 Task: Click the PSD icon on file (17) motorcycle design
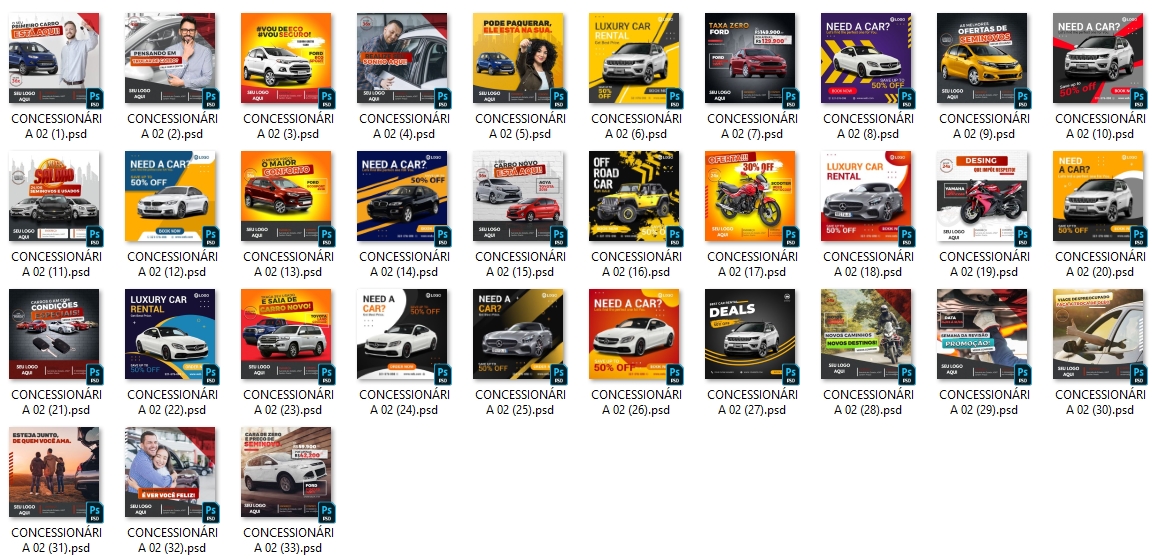point(790,236)
